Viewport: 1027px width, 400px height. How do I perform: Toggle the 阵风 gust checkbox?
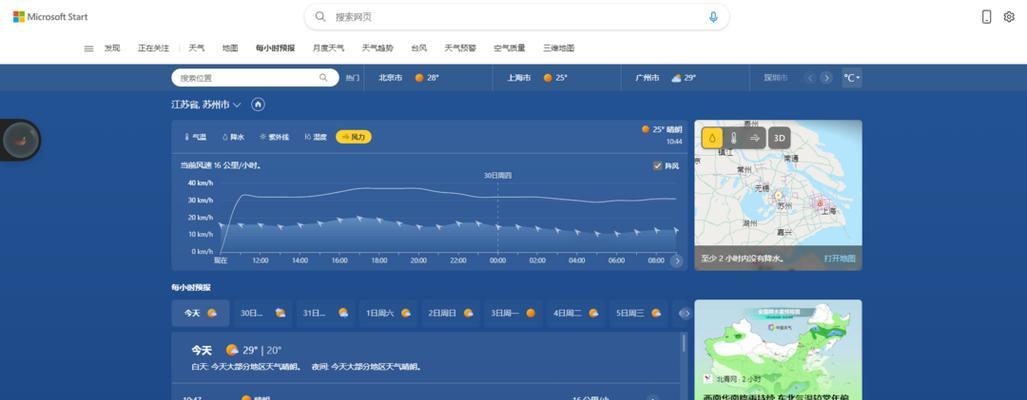pos(658,166)
